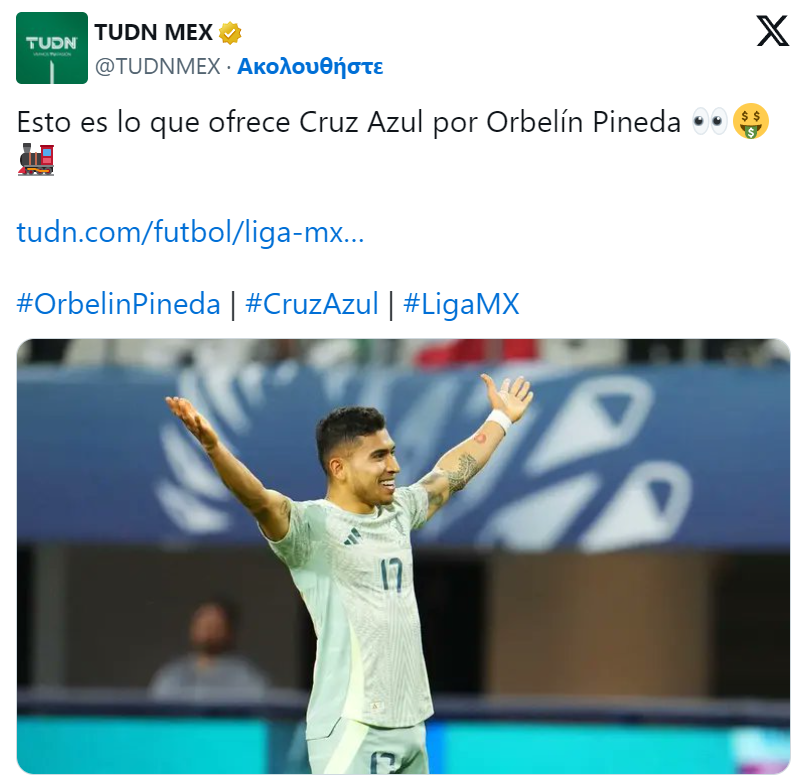Click the jersey number 17 in photo
This screenshot has height=780, width=800.
pyautogui.click(x=391, y=574)
